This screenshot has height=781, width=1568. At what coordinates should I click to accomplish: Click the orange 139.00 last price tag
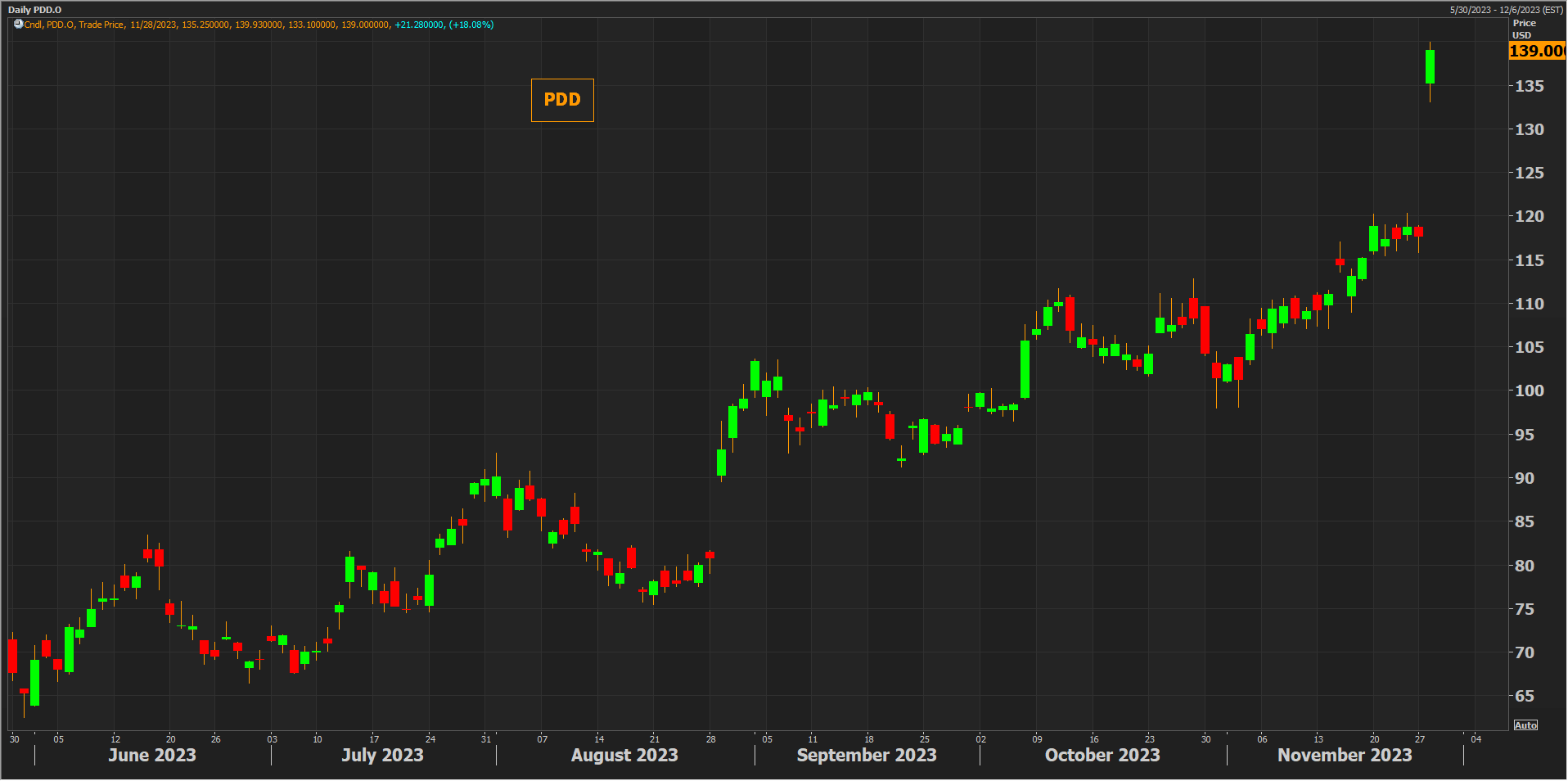1537,51
